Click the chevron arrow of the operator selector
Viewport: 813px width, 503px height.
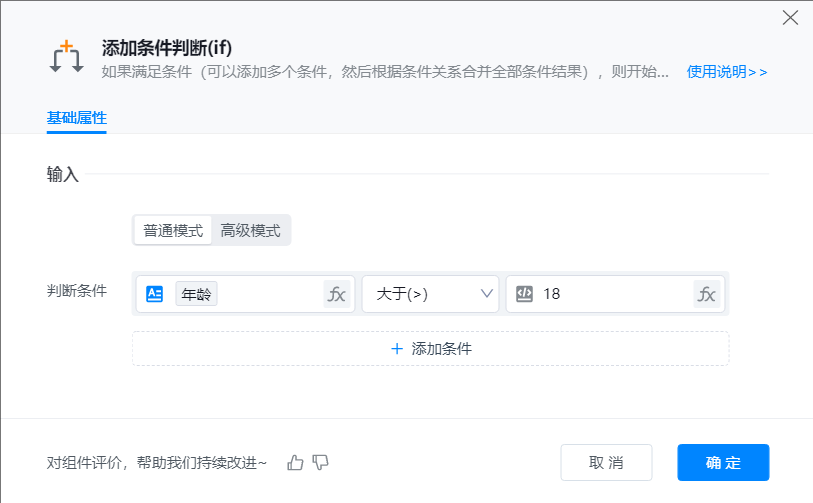[x=486, y=294]
